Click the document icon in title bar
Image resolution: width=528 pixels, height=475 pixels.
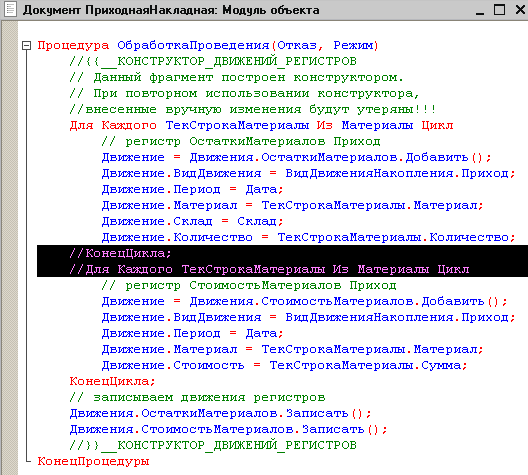tap(10, 9)
